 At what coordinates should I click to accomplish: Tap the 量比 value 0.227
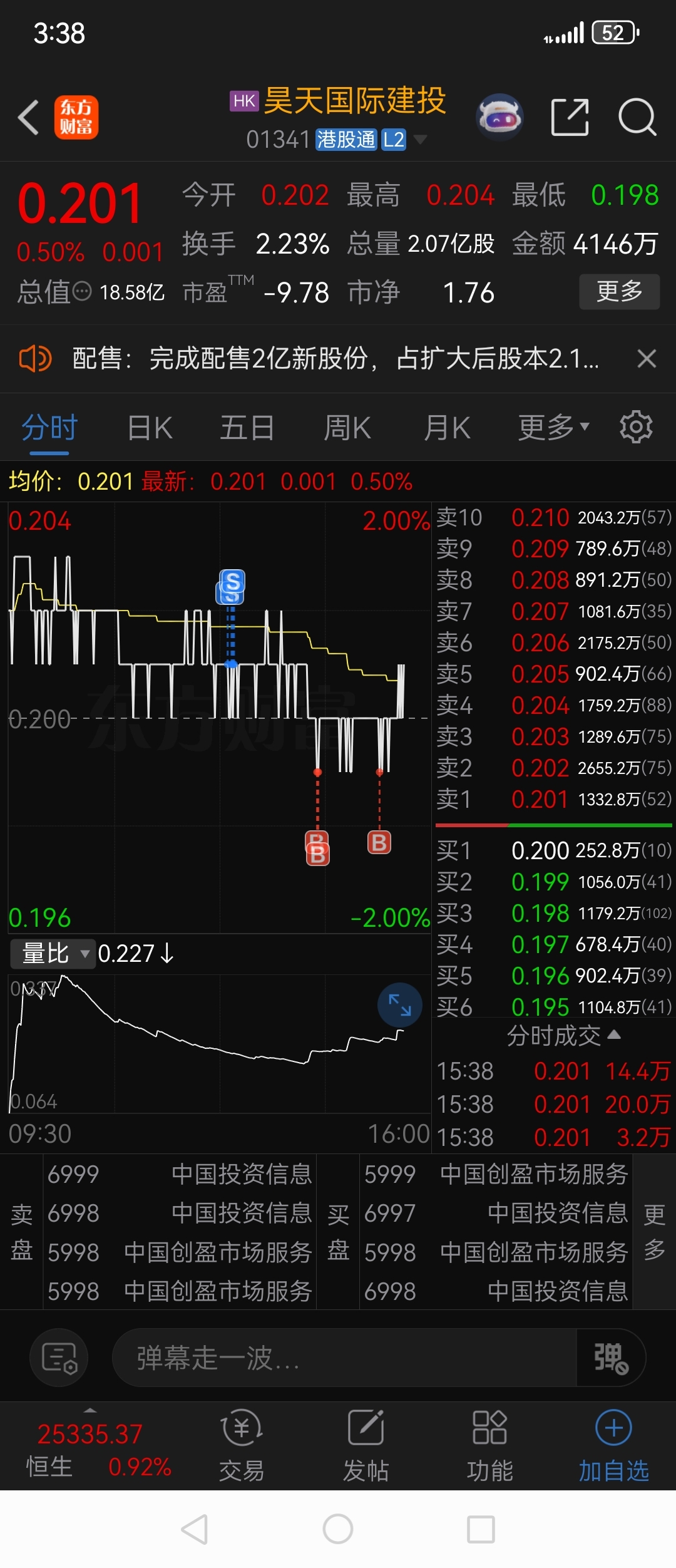click(x=126, y=954)
